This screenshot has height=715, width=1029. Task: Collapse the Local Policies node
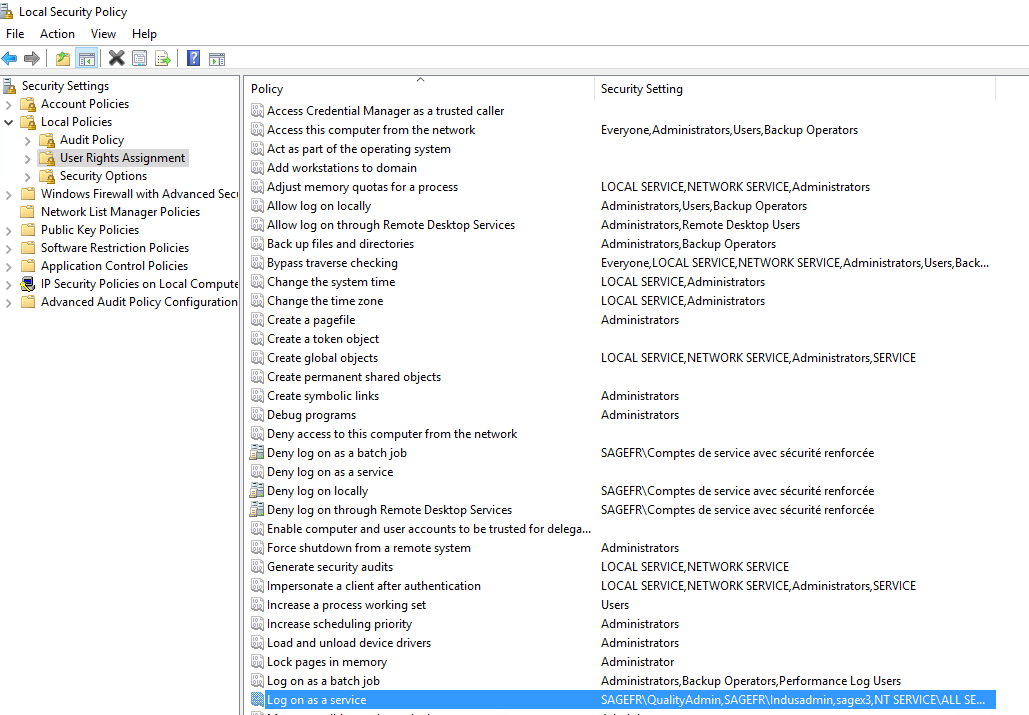coord(9,122)
